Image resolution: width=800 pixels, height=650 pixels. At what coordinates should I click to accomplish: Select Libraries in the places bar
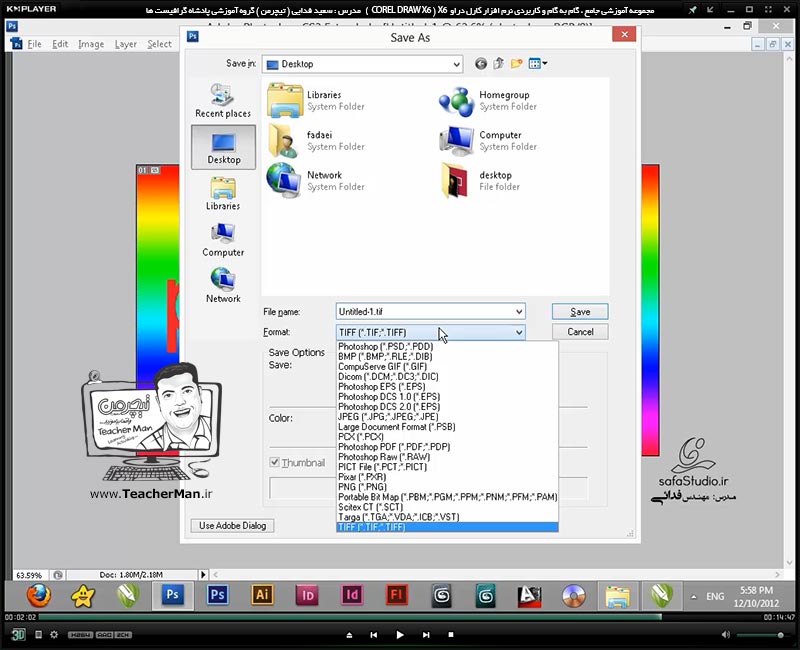point(223,193)
